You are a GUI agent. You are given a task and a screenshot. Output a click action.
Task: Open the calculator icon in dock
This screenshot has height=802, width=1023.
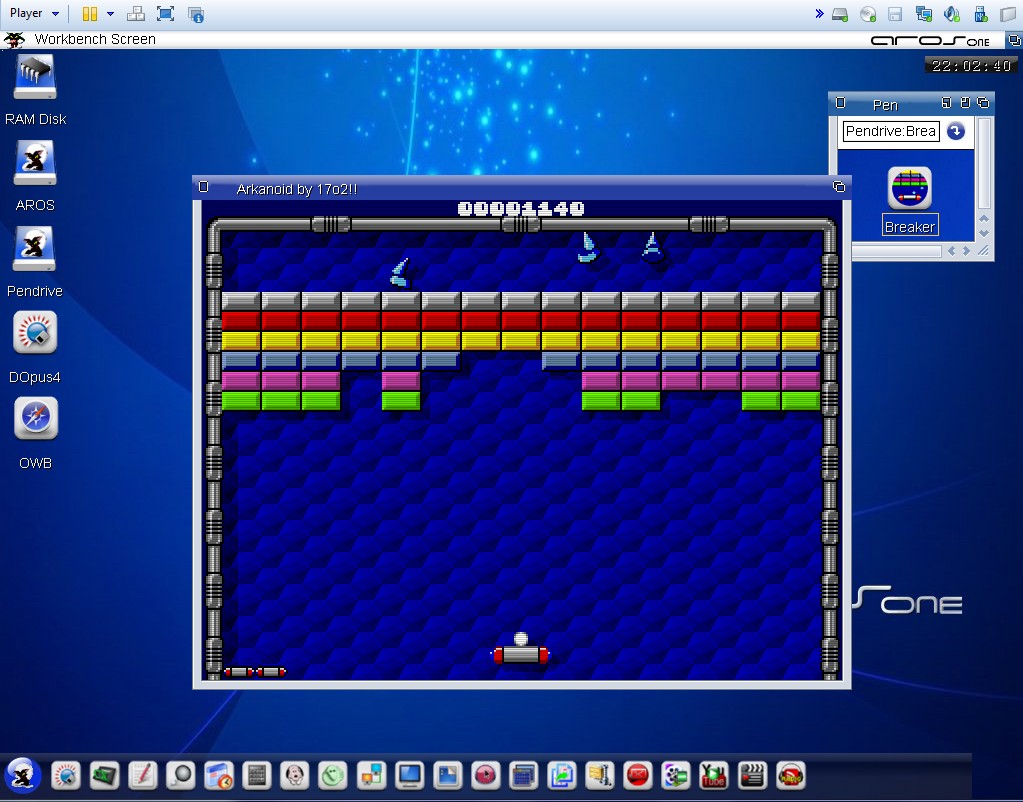coord(257,775)
